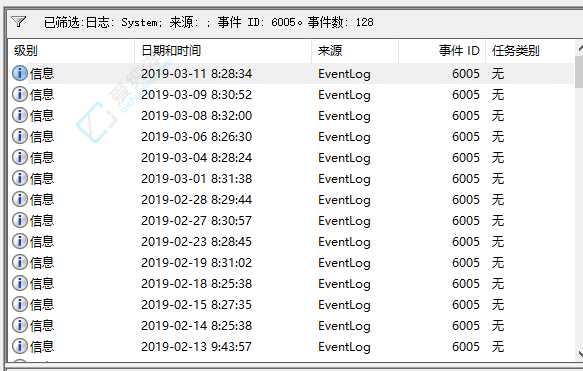The width and height of the screenshot is (583, 371).
Task: Click info icon for 2019-02-13 9:43:57 event
Action: (20, 346)
